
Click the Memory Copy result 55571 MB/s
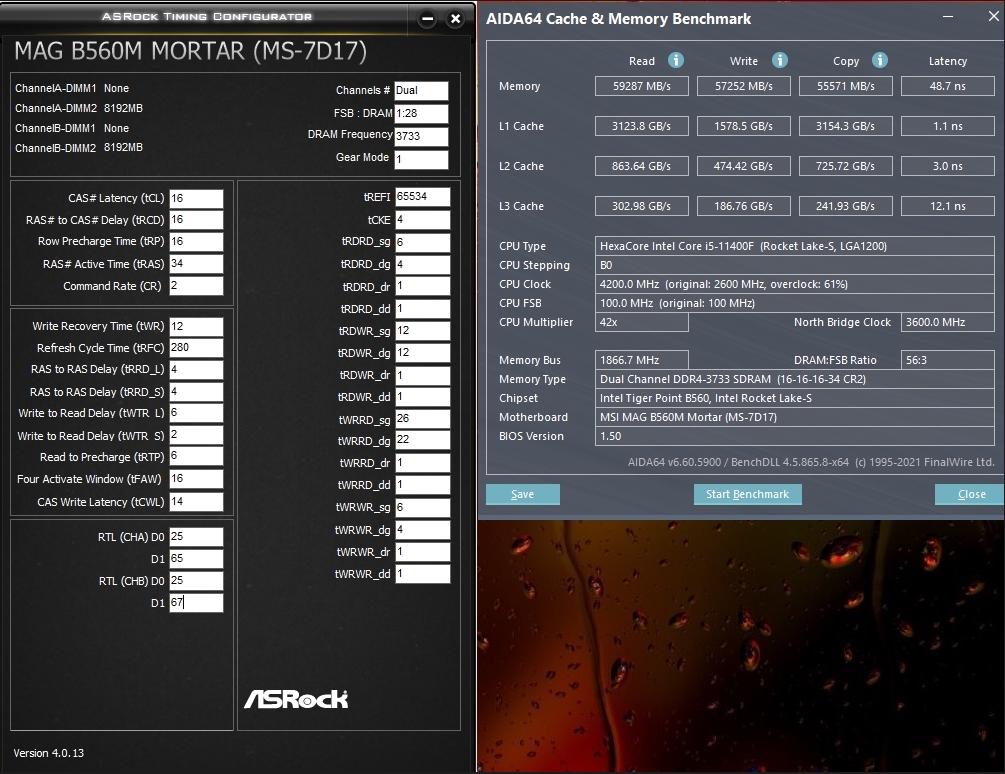click(845, 86)
